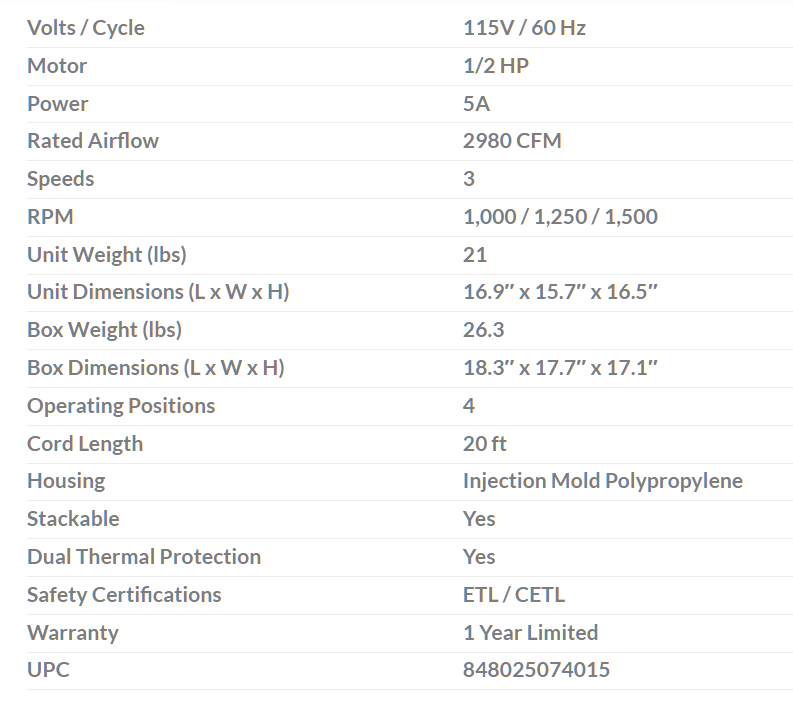Image resolution: width=793 pixels, height=702 pixels.
Task: Click the Box Weight value 26.3
Action: pyautogui.click(x=483, y=330)
